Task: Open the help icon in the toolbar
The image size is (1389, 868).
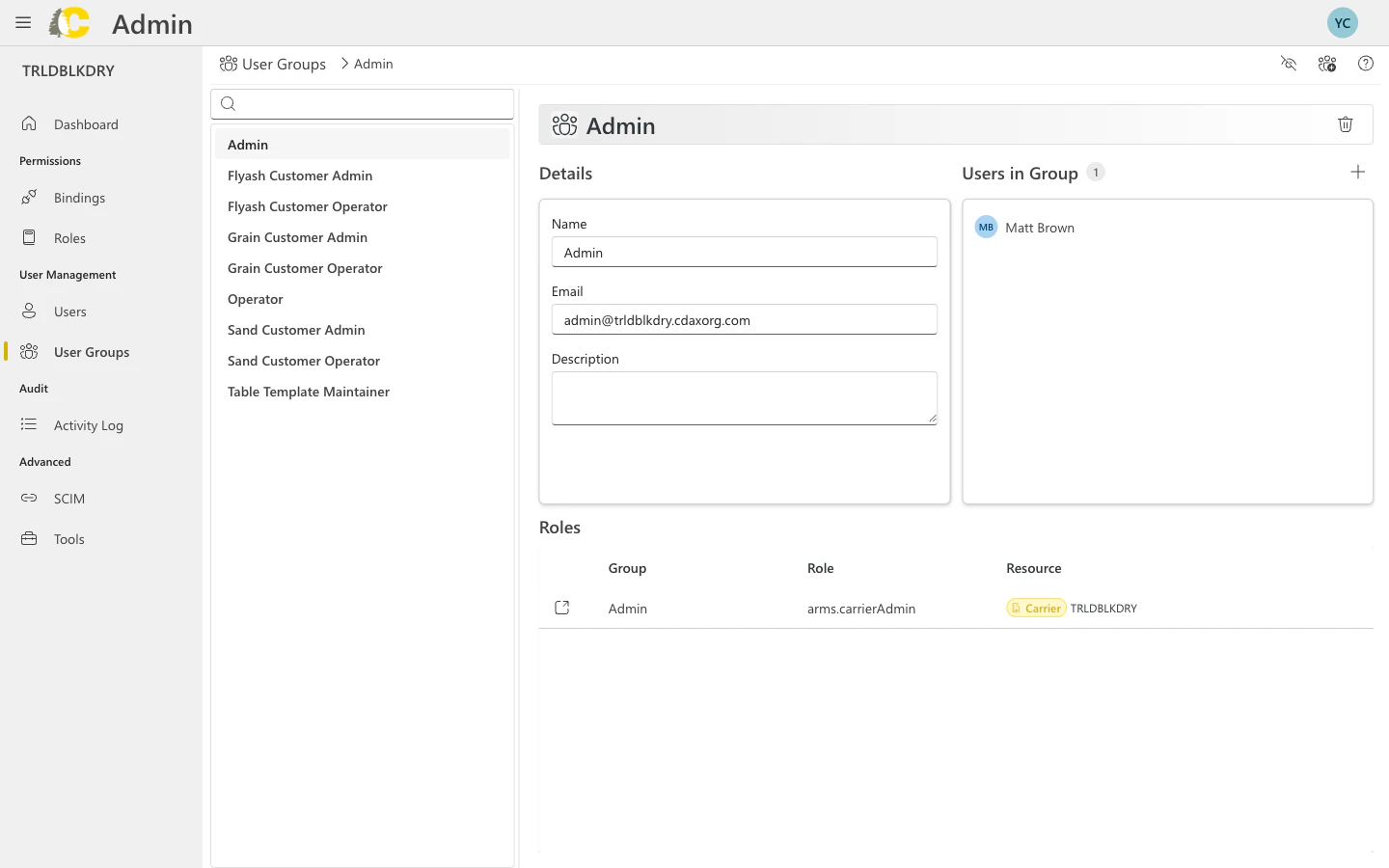Action: tap(1366, 63)
